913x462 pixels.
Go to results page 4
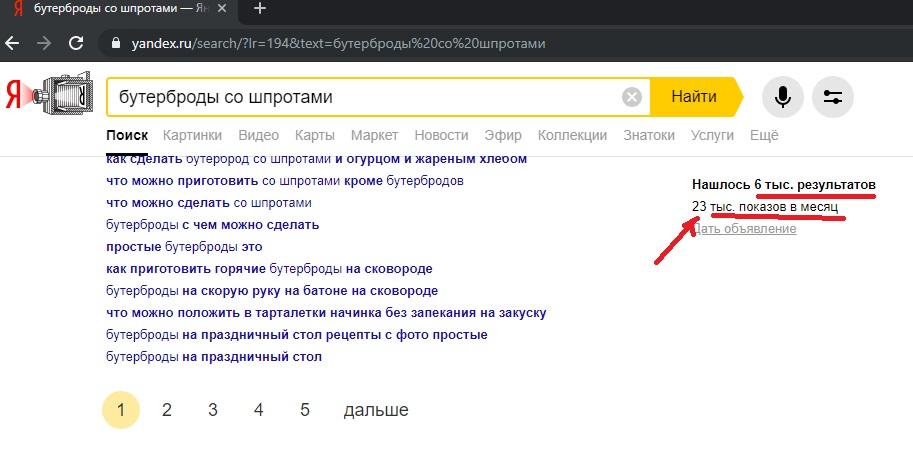coord(259,410)
